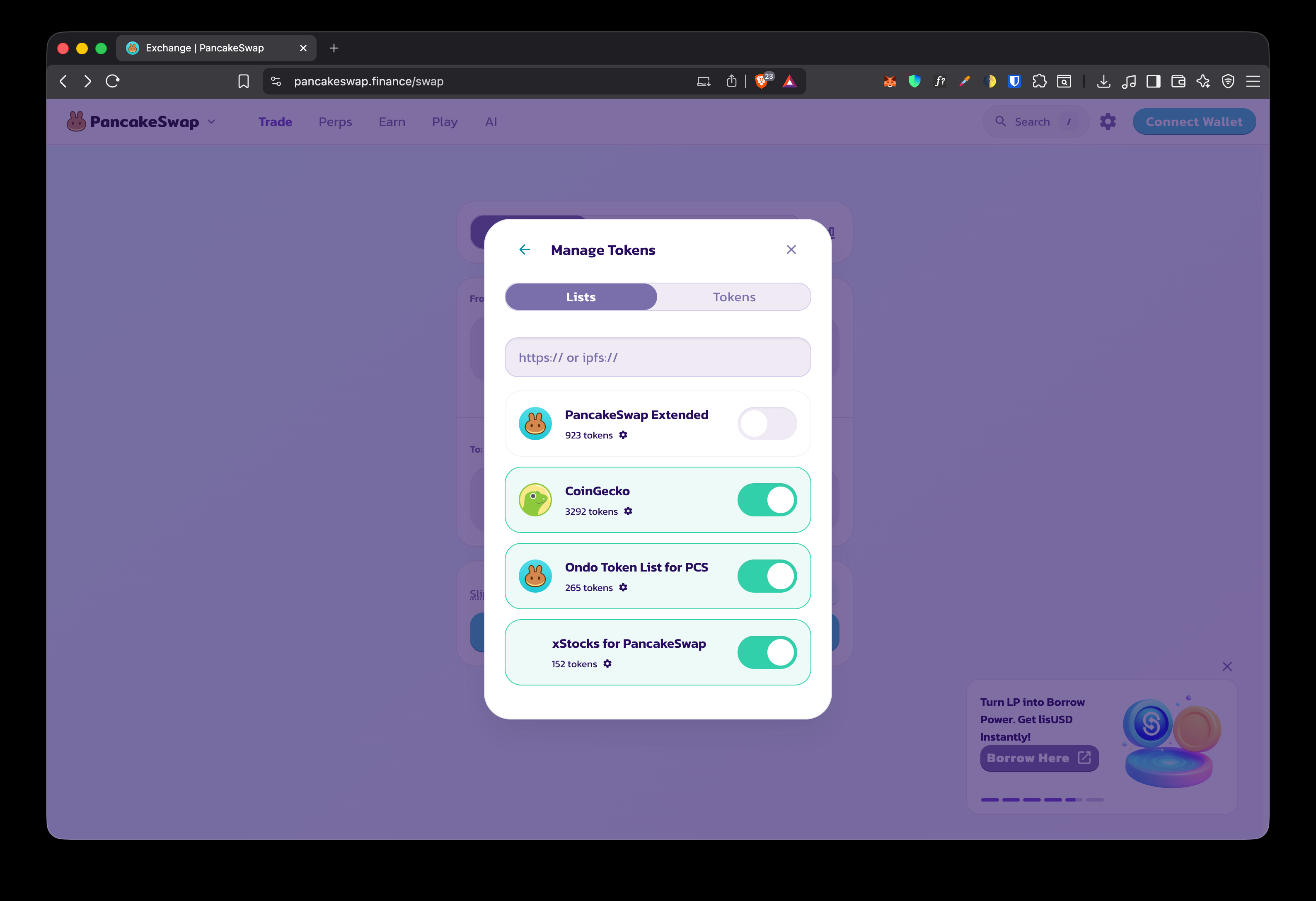Select the first promo banner progress bar
The image size is (1316, 901).
tap(990, 799)
